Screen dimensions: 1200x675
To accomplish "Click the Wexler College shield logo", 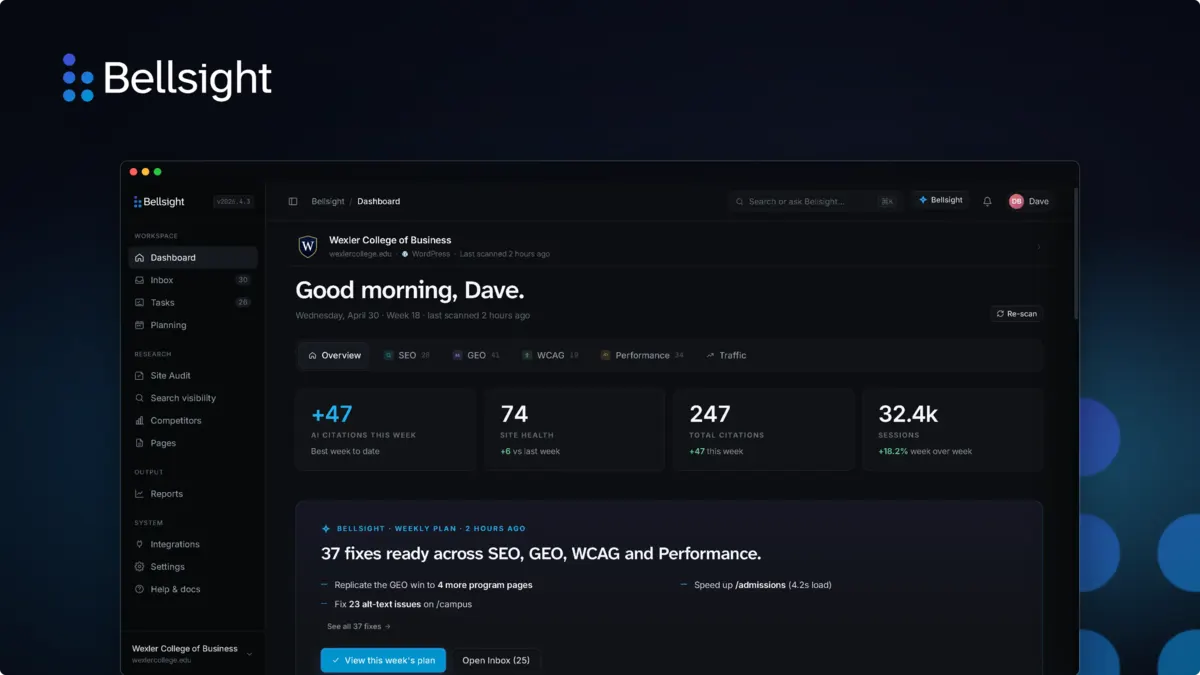I will (x=308, y=246).
